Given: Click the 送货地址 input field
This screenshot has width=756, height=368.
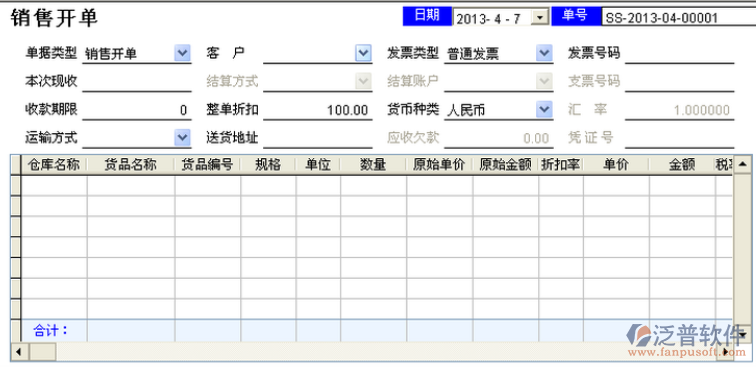Looking at the screenshot, I should [x=317, y=138].
